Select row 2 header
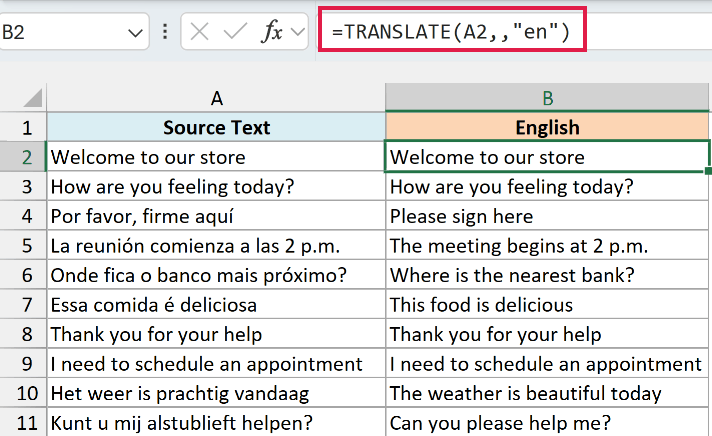The width and height of the screenshot is (712, 436). (23, 157)
